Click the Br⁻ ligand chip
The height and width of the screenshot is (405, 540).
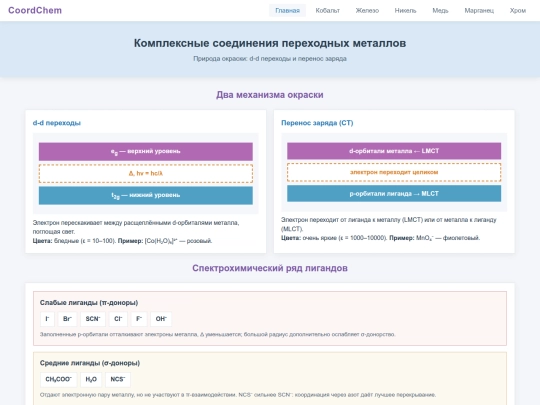tap(67, 319)
